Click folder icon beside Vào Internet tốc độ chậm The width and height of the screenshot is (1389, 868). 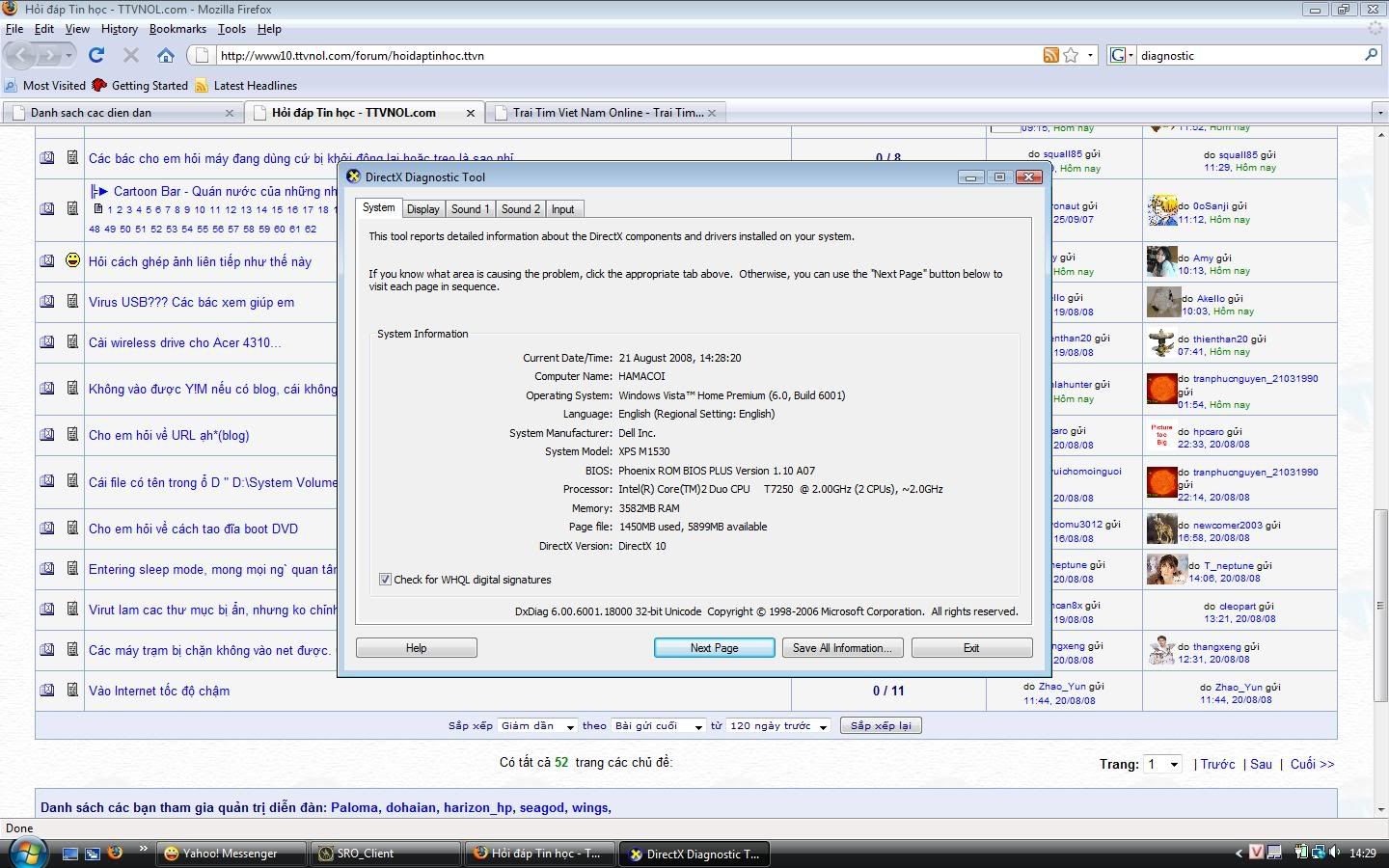pyautogui.click(x=47, y=691)
